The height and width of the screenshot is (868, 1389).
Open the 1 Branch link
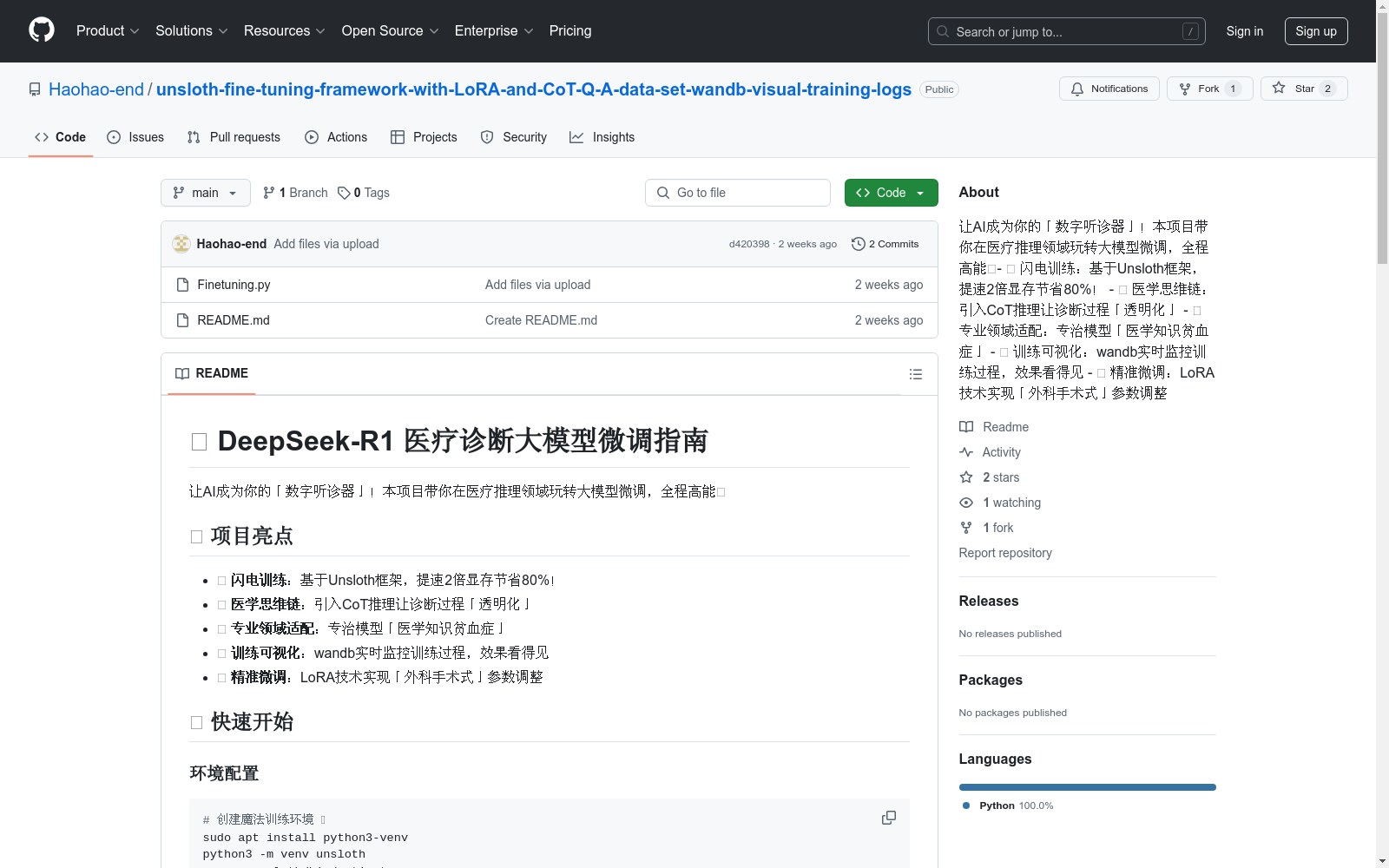(x=295, y=193)
